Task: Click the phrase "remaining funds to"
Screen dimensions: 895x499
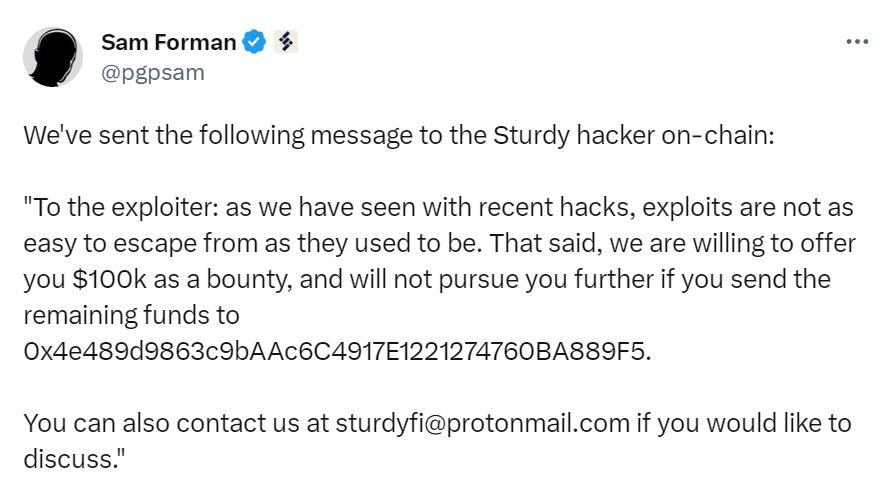Action: [131, 316]
